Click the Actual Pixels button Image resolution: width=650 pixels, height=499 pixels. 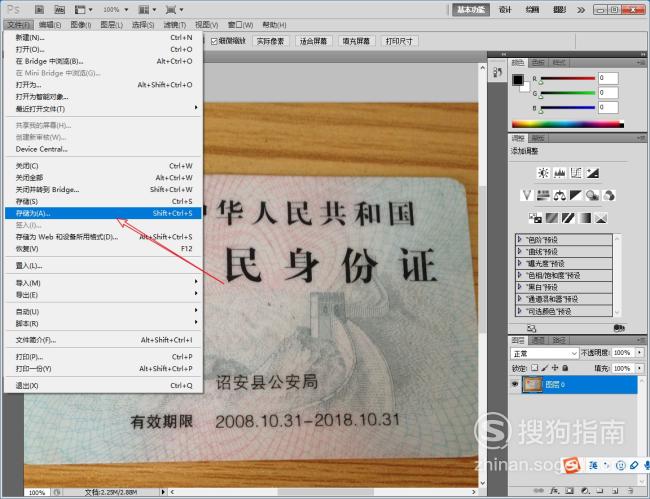(270, 41)
